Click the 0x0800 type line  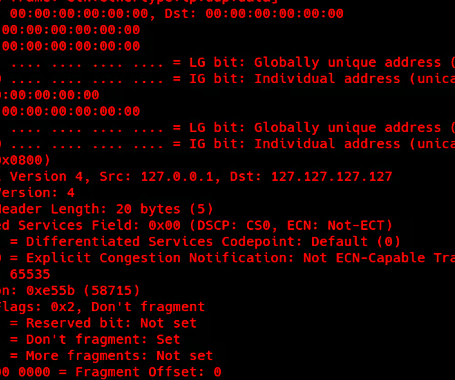click(x=25, y=160)
